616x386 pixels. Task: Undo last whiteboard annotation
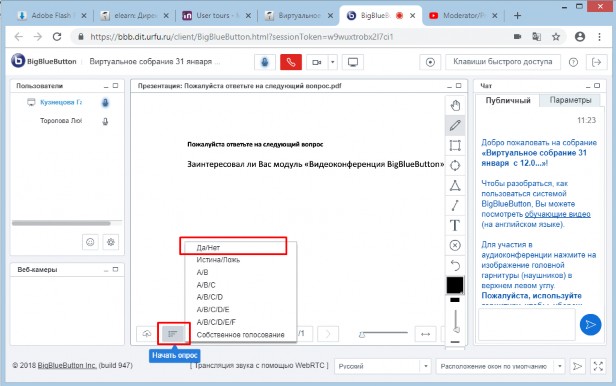pos(455,265)
